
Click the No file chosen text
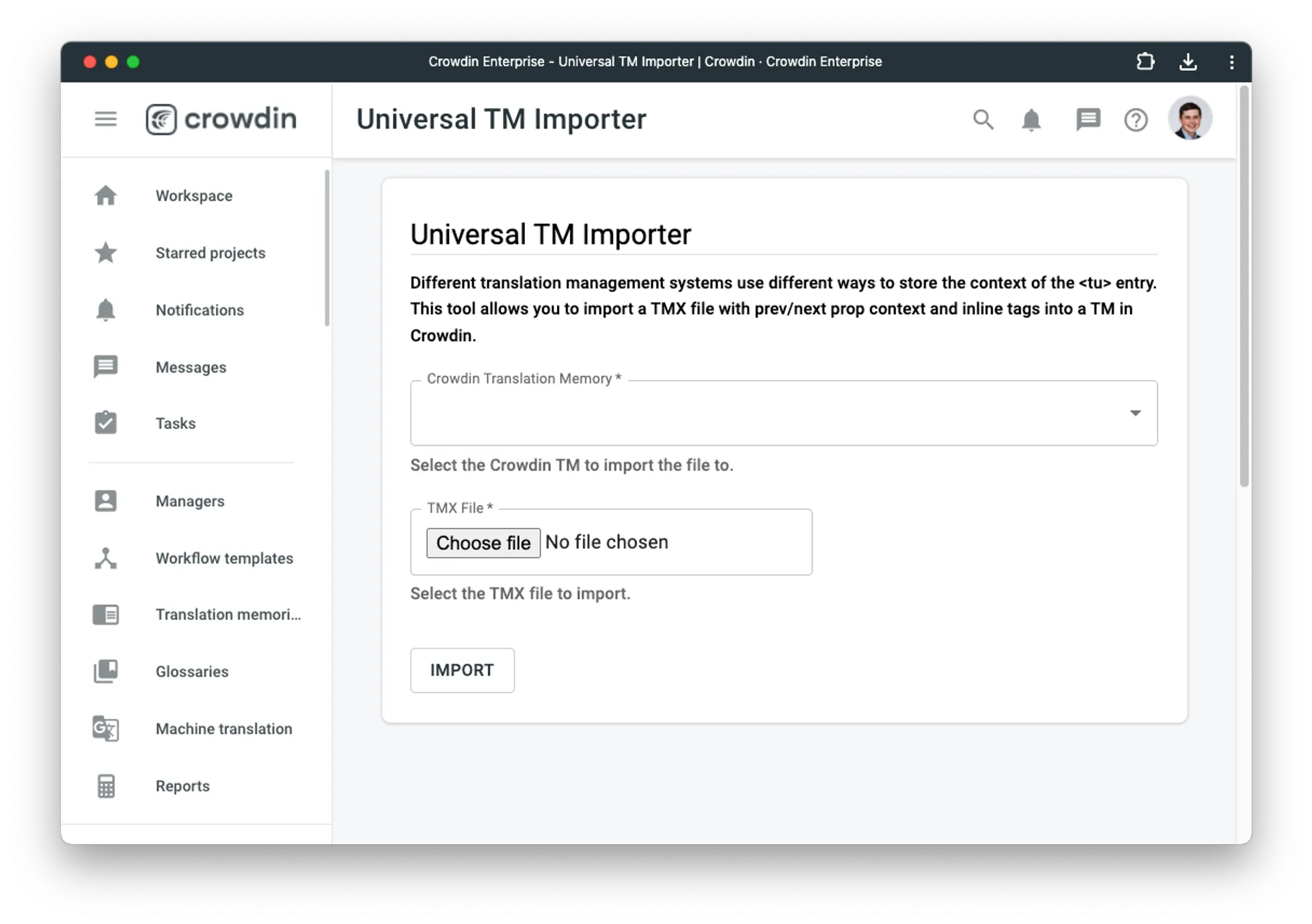[x=607, y=542]
